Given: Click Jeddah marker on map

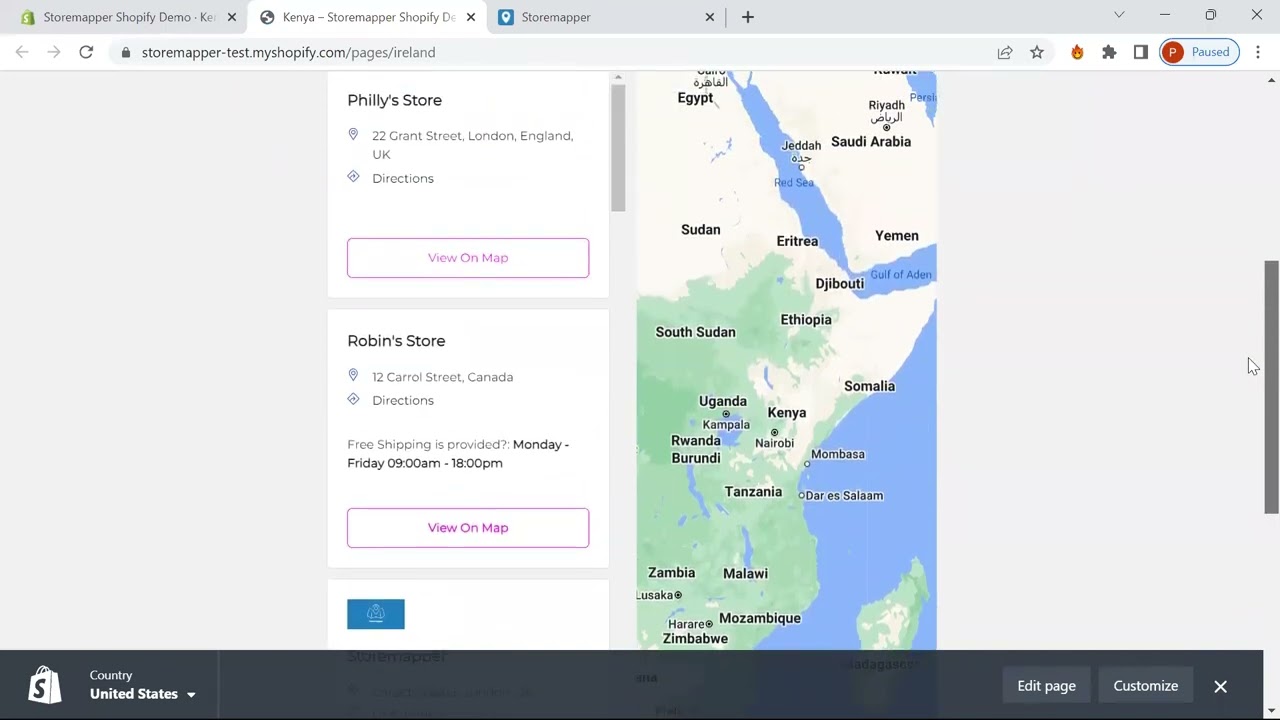Looking at the screenshot, I should tap(801, 167).
